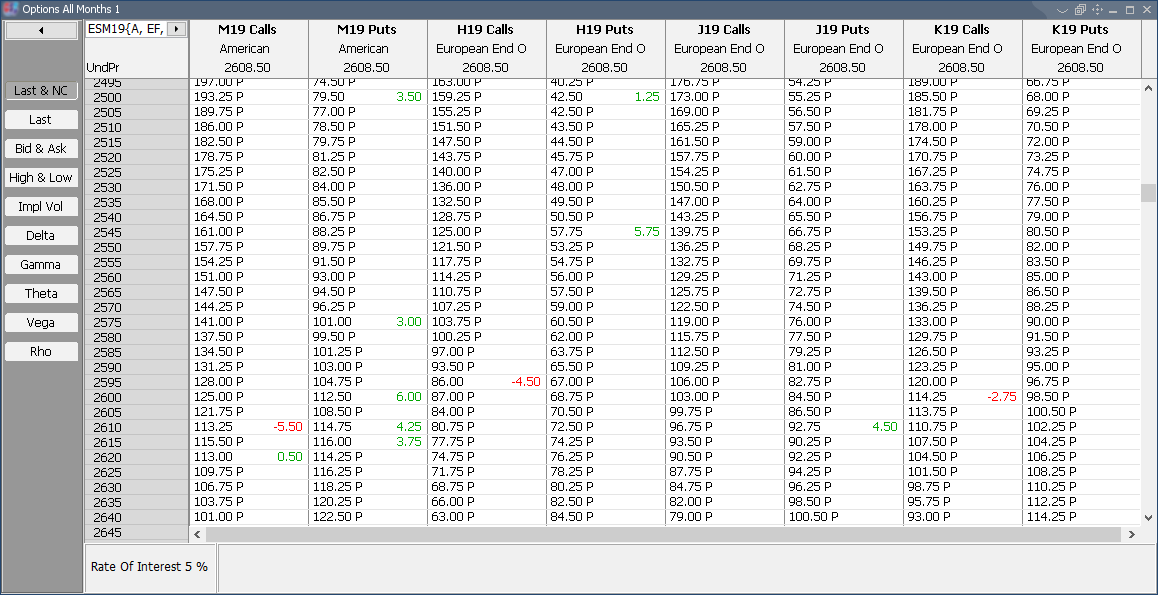This screenshot has height=595, width=1158.
Task: Show Theta values
Action: 41,294
